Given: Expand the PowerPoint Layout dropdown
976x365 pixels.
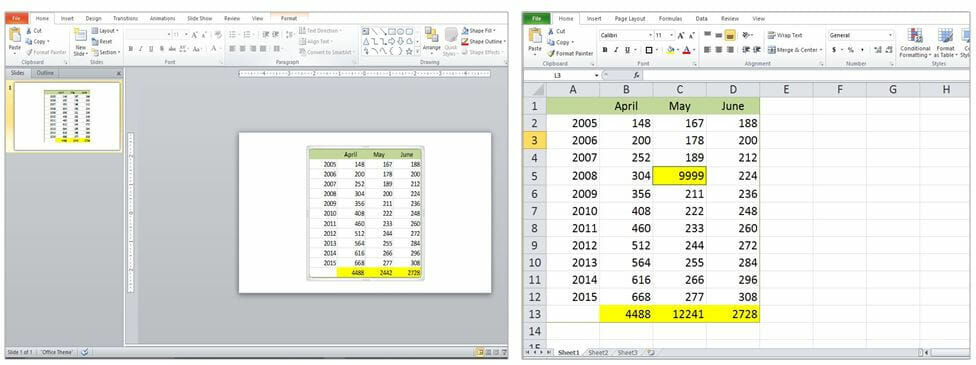Looking at the screenshot, I should [105, 31].
